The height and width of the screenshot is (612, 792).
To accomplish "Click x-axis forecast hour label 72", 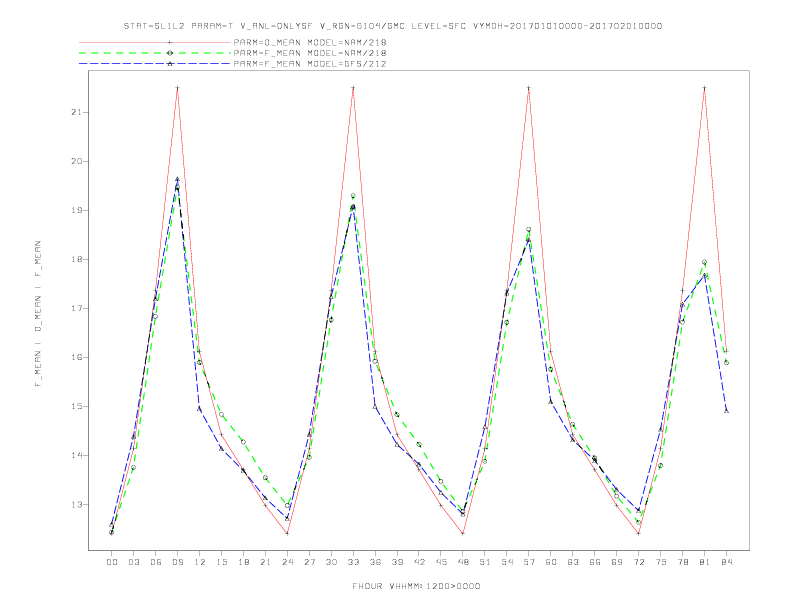I will (x=638, y=562).
